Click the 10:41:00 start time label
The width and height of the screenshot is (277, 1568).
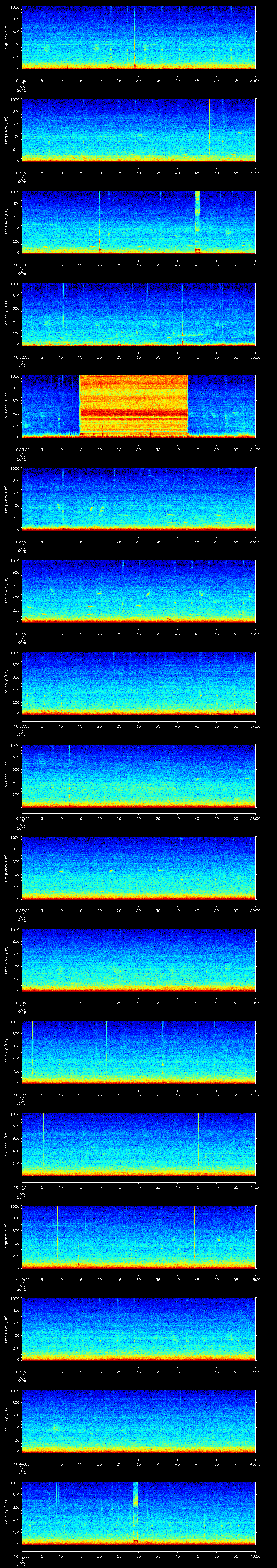point(21,1187)
